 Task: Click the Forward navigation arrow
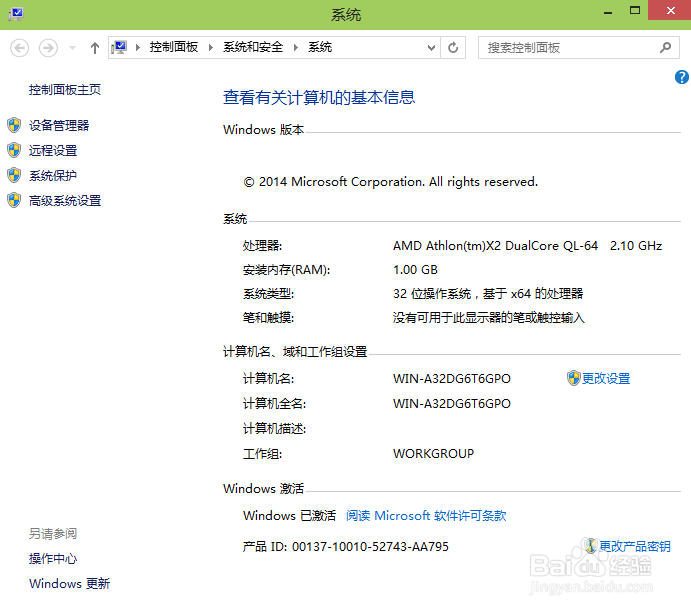click(48, 48)
